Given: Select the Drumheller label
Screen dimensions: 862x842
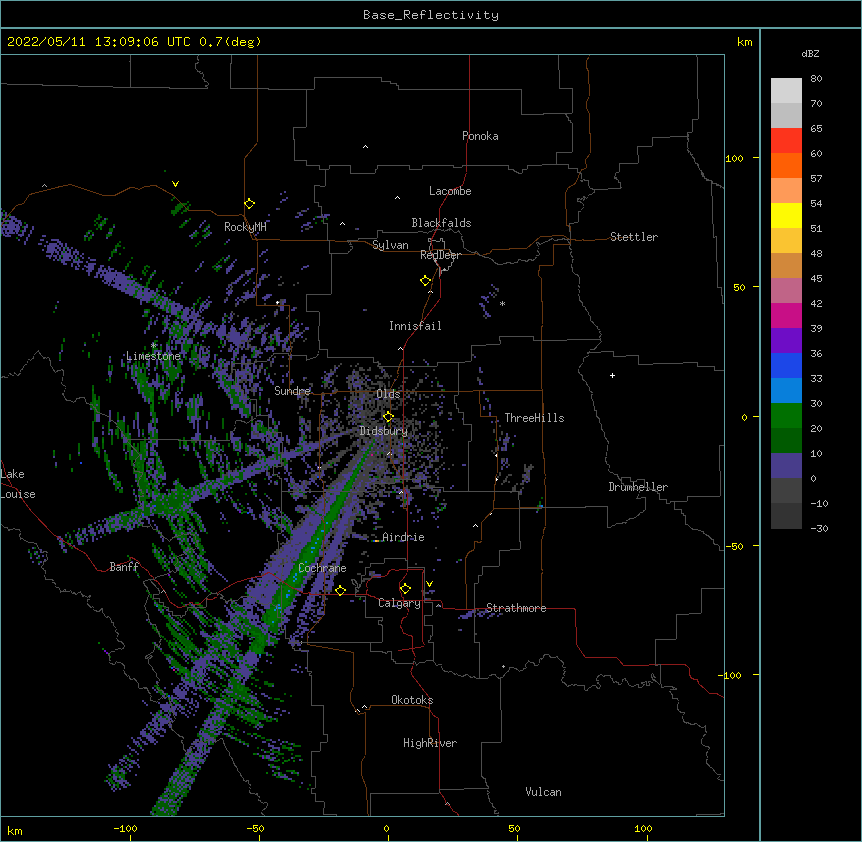Looking at the screenshot, I should [x=638, y=487].
